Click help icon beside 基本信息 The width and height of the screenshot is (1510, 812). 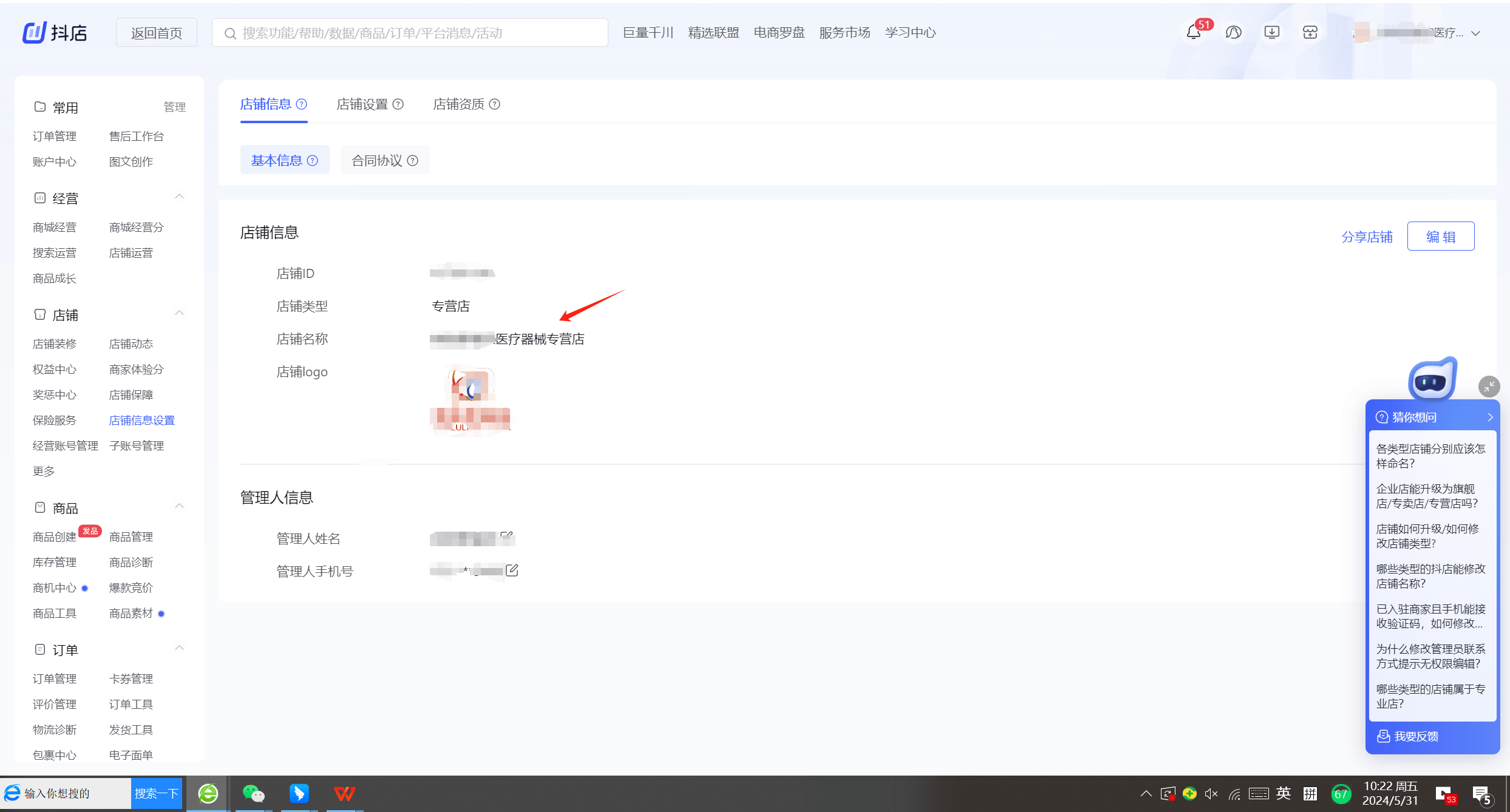313,161
